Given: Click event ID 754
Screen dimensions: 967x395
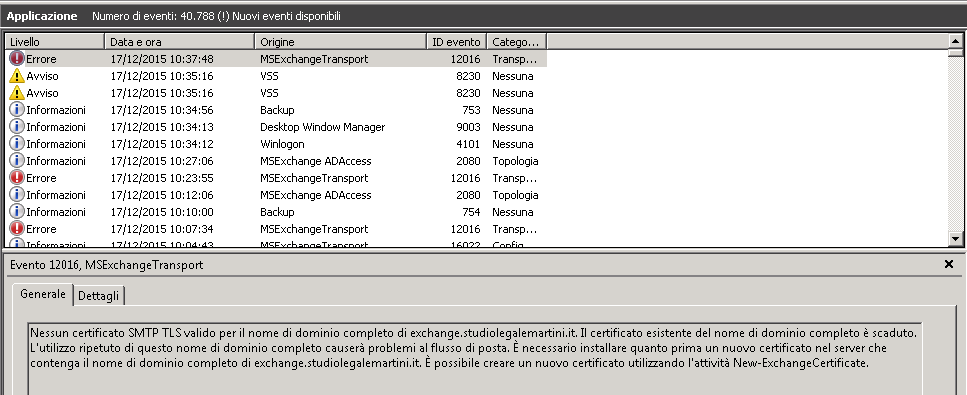Looking at the screenshot, I should pyautogui.click(x=471, y=212).
